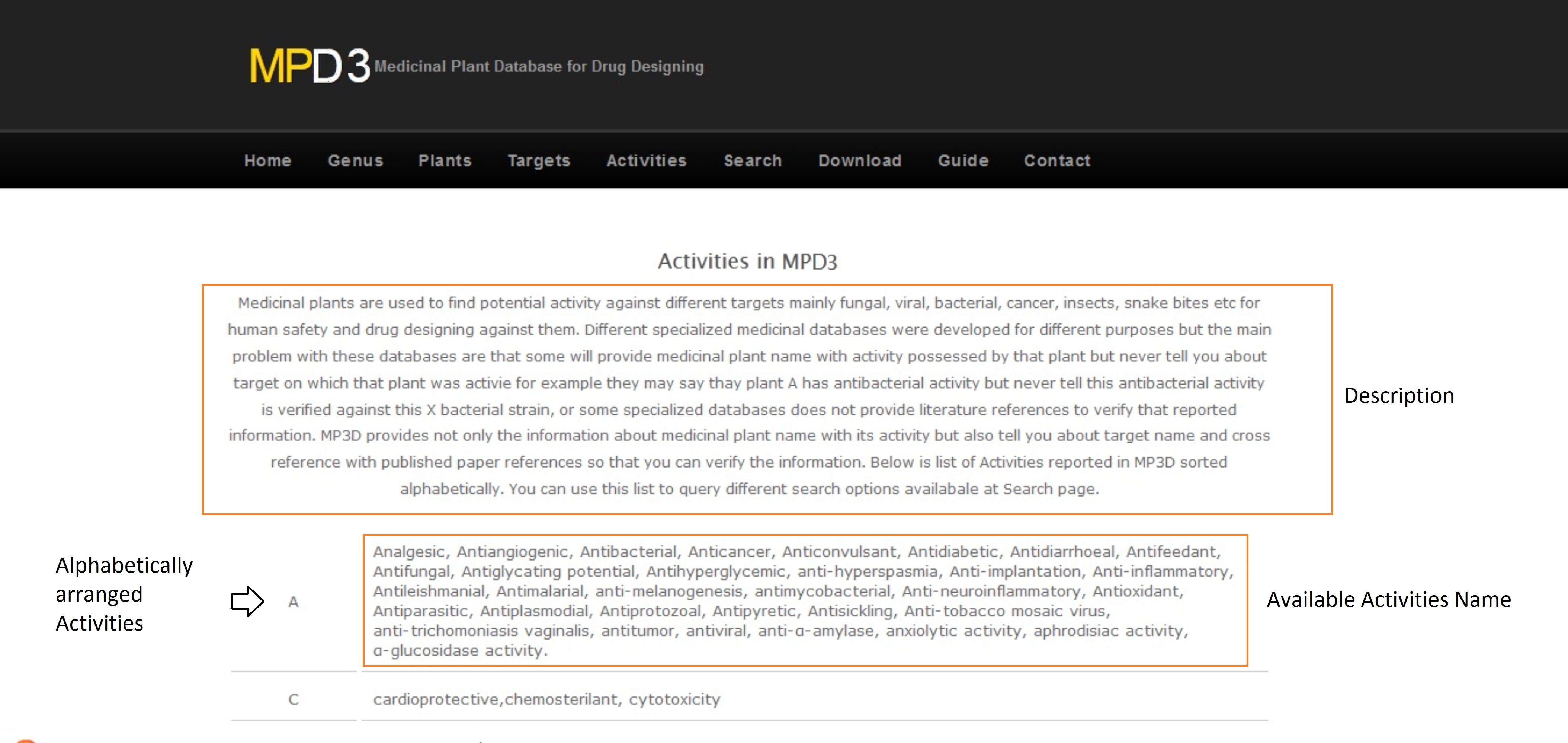Click the 'Available Activities Name' annotation label
This screenshot has width=1568, height=743.
(1388, 600)
